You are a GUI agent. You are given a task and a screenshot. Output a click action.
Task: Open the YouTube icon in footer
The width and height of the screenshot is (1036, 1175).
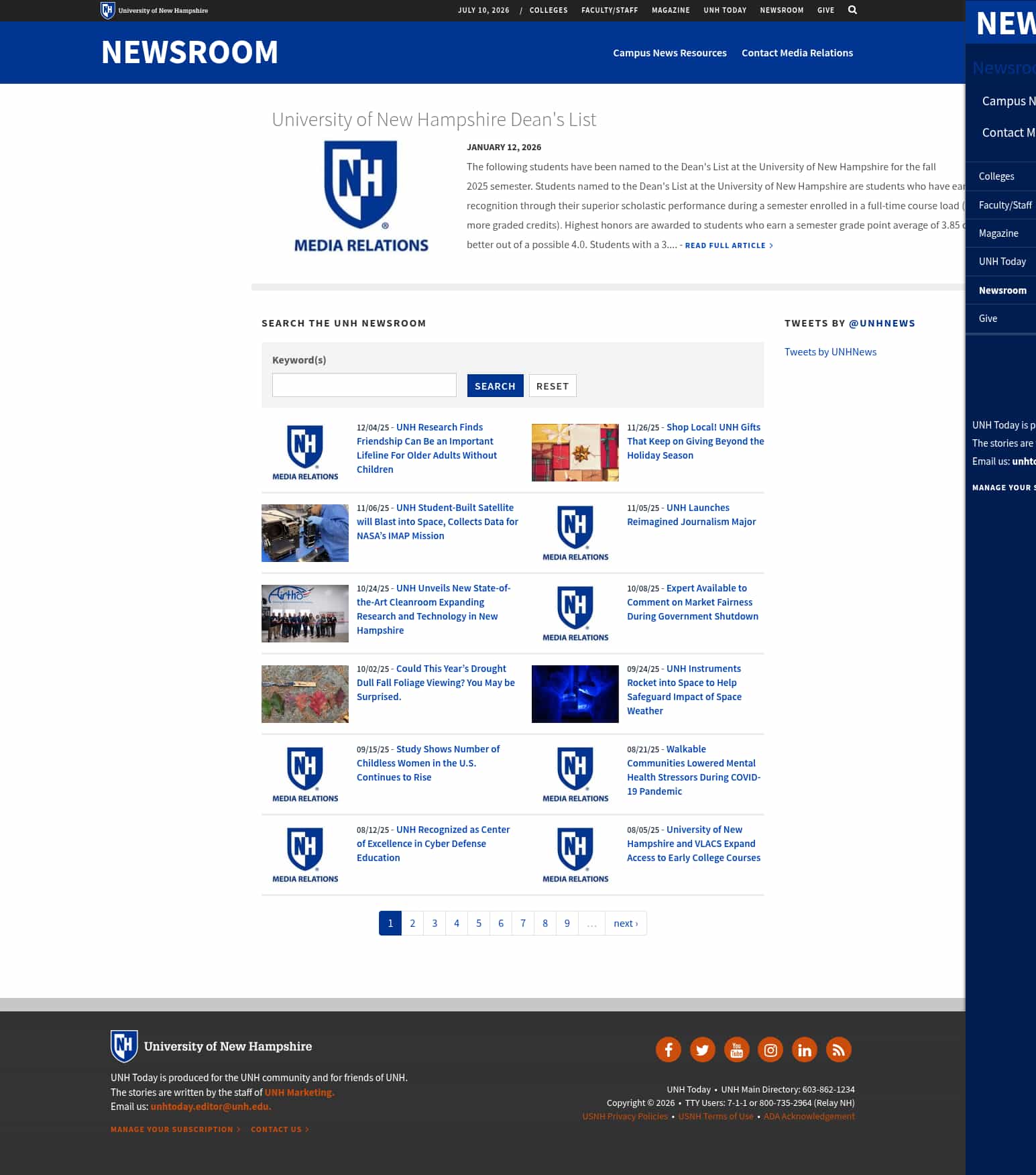(x=736, y=1050)
